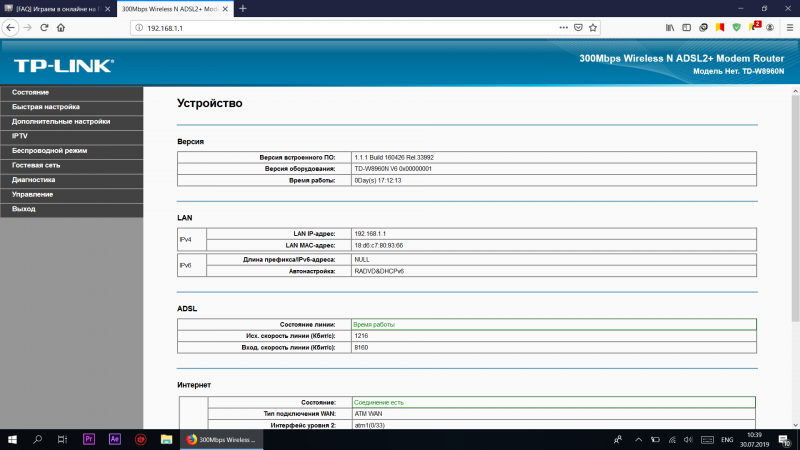
Task: Open a new browser tab
Action: pyautogui.click(x=242, y=8)
